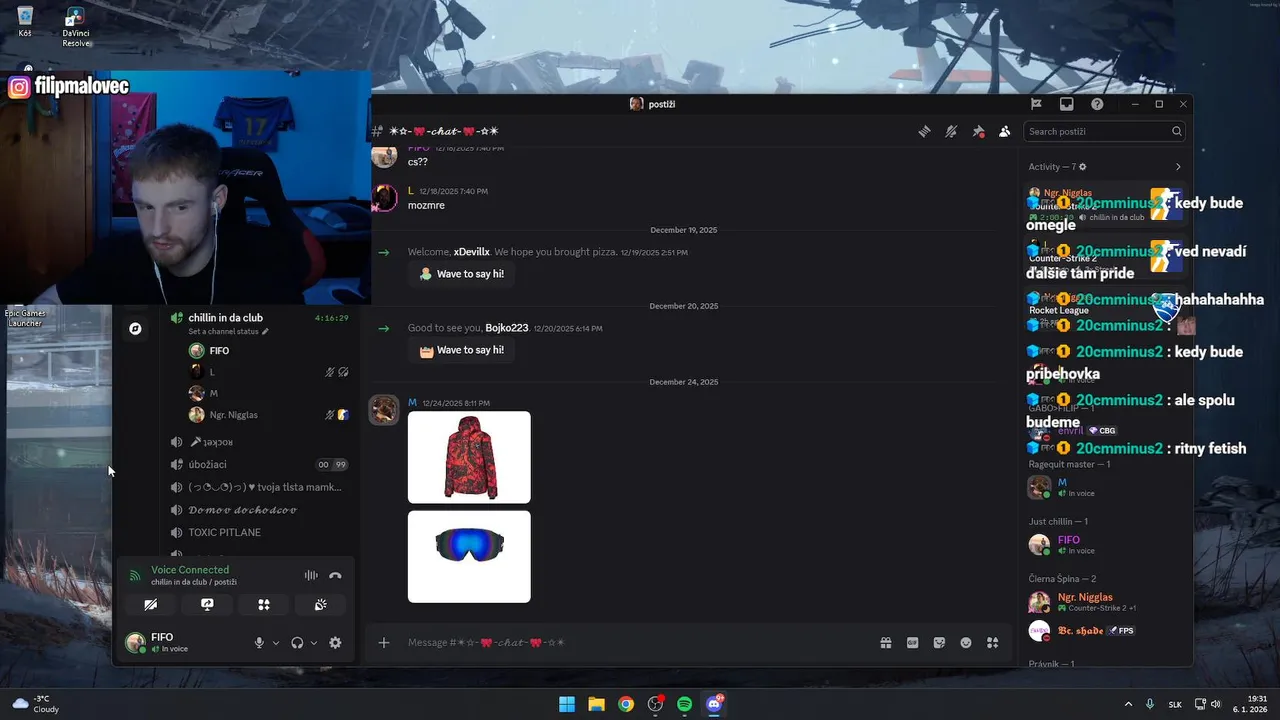Open the emoji picker
The height and width of the screenshot is (720, 1280).
pyautogui.click(x=966, y=643)
